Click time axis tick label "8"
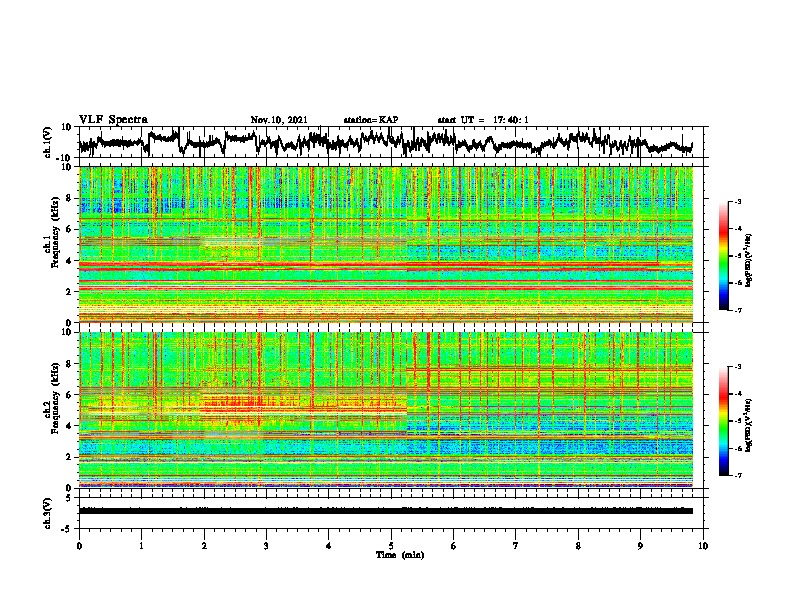792x612 pixels. 578,546
